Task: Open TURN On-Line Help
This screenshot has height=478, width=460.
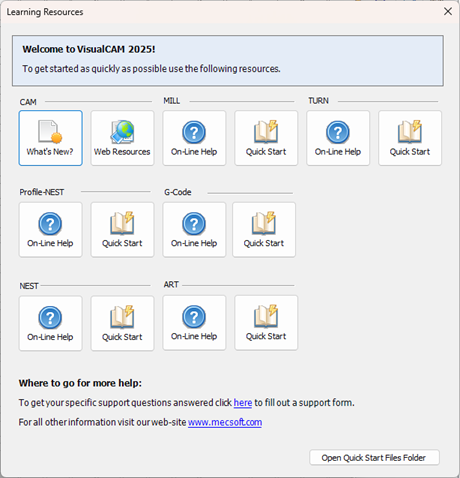Action: [338, 138]
